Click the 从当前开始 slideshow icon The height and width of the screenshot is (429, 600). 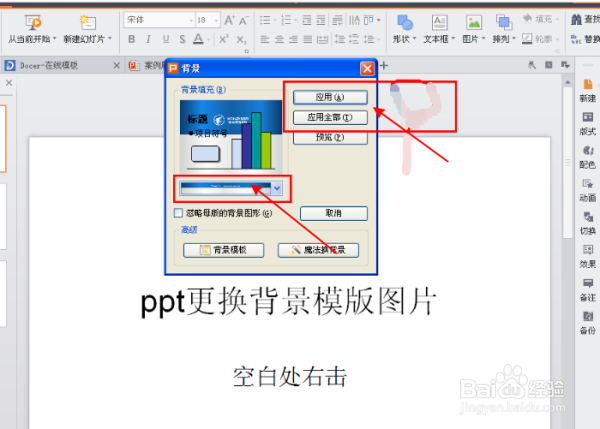point(33,22)
